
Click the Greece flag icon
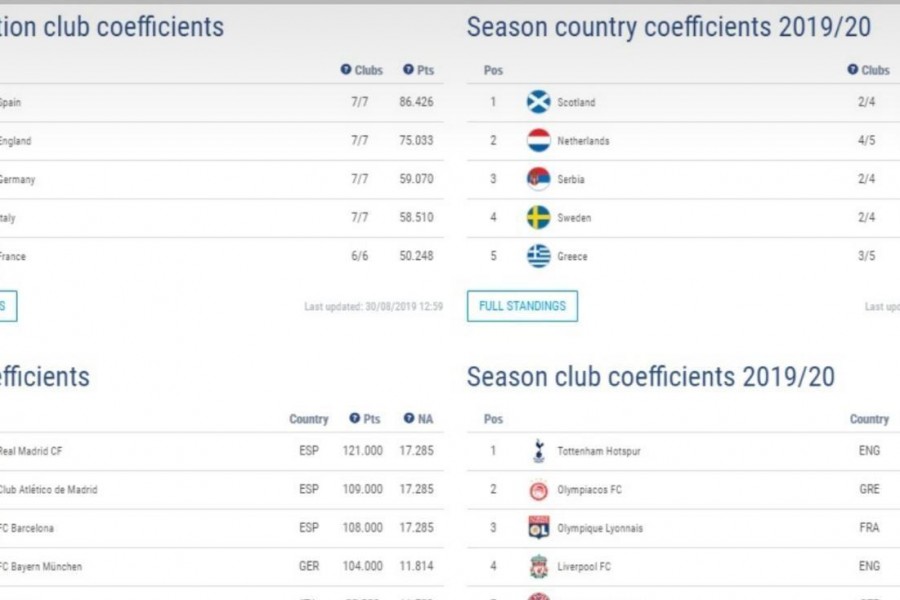(x=538, y=256)
